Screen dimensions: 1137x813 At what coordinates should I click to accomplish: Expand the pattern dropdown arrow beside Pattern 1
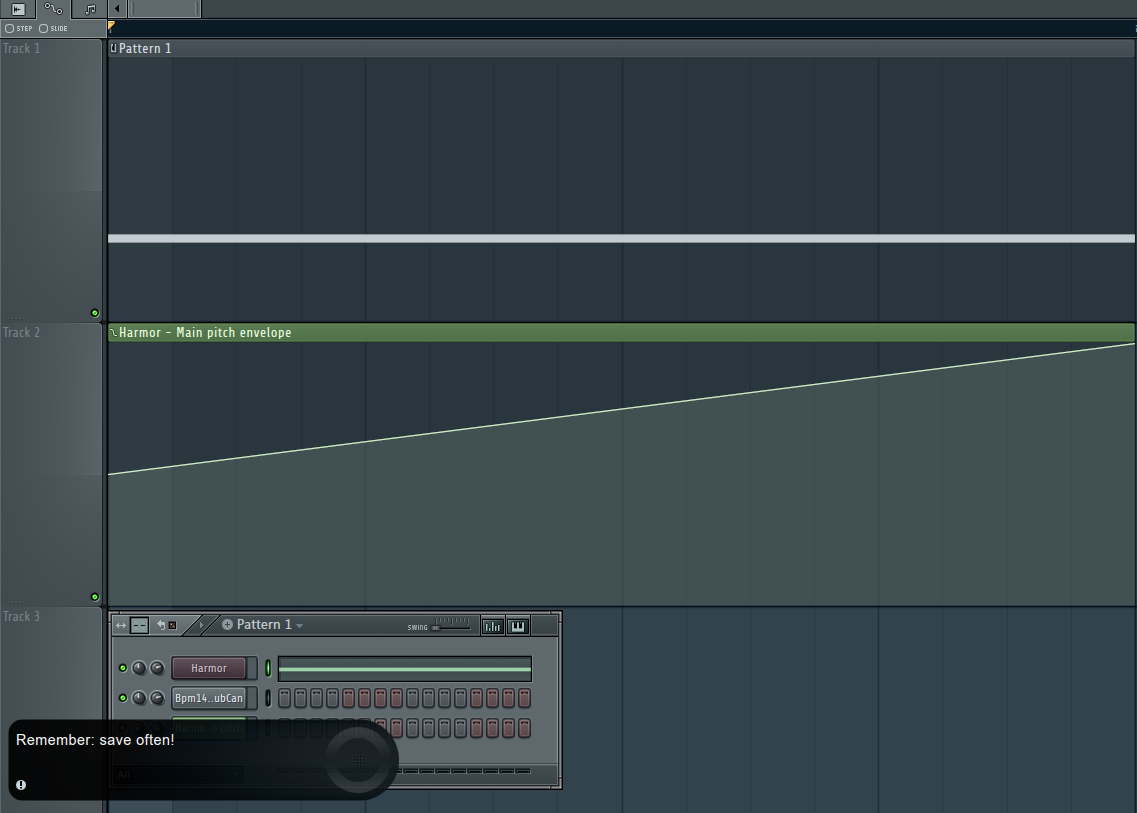click(x=299, y=626)
